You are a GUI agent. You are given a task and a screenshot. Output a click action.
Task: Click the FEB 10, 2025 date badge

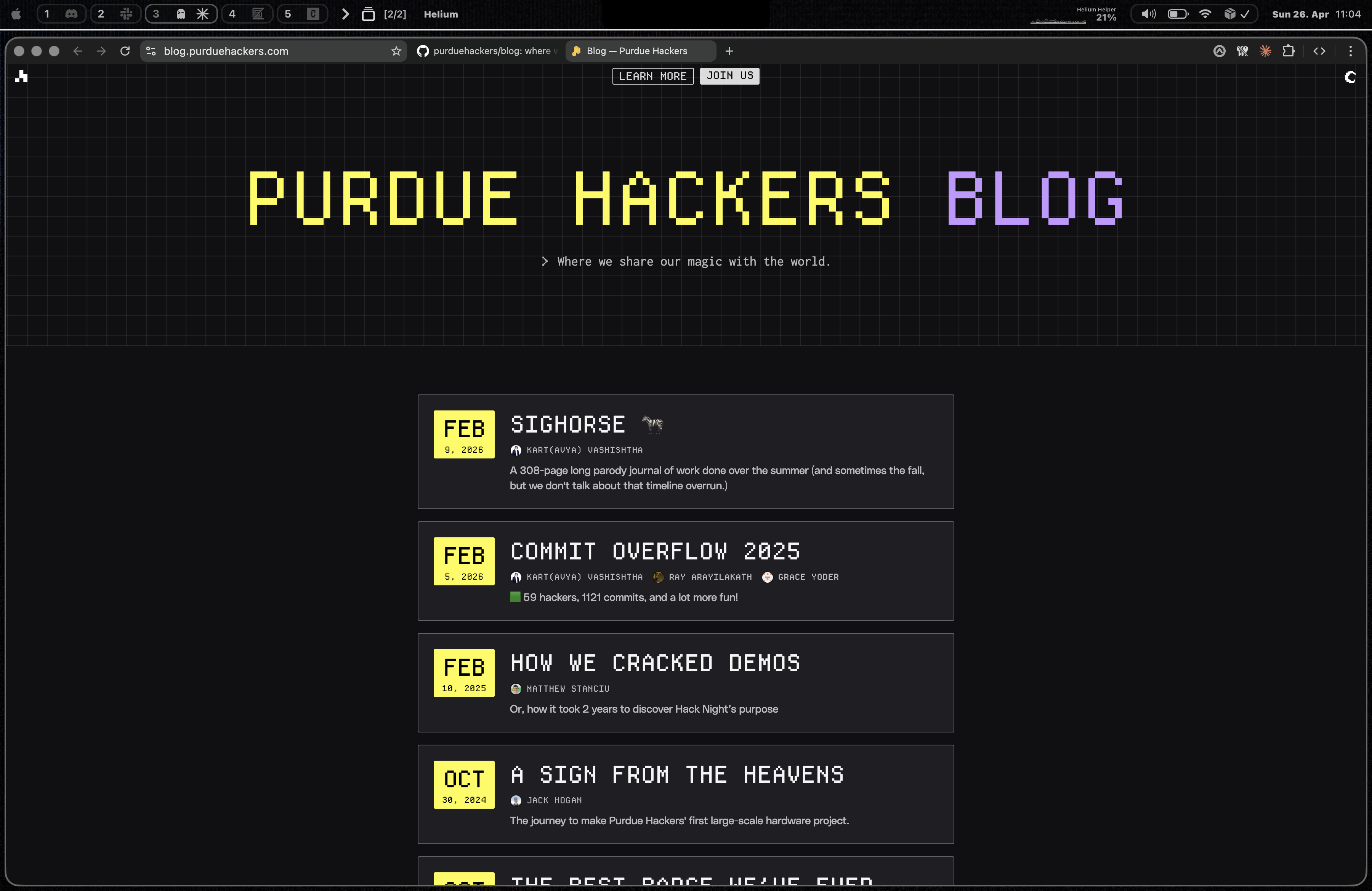464,673
